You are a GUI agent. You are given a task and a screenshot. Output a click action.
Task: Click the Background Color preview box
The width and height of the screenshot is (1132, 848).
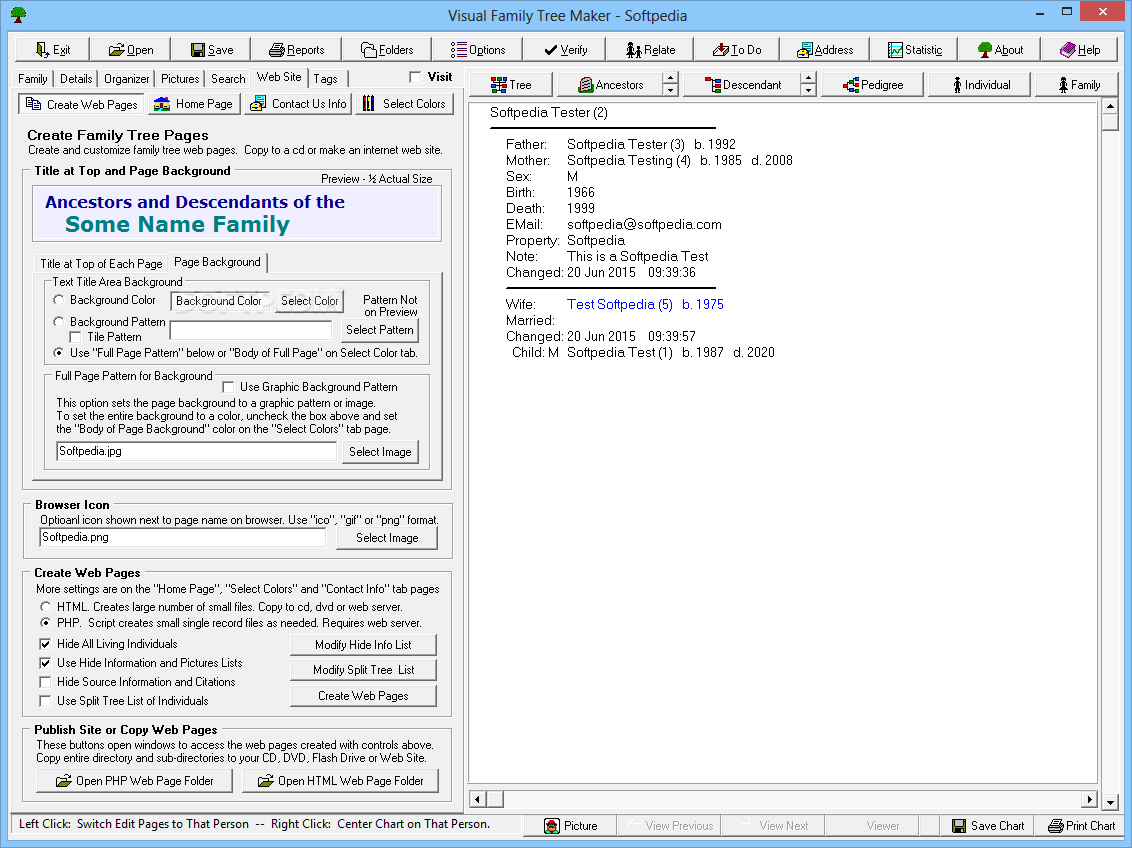(x=219, y=301)
